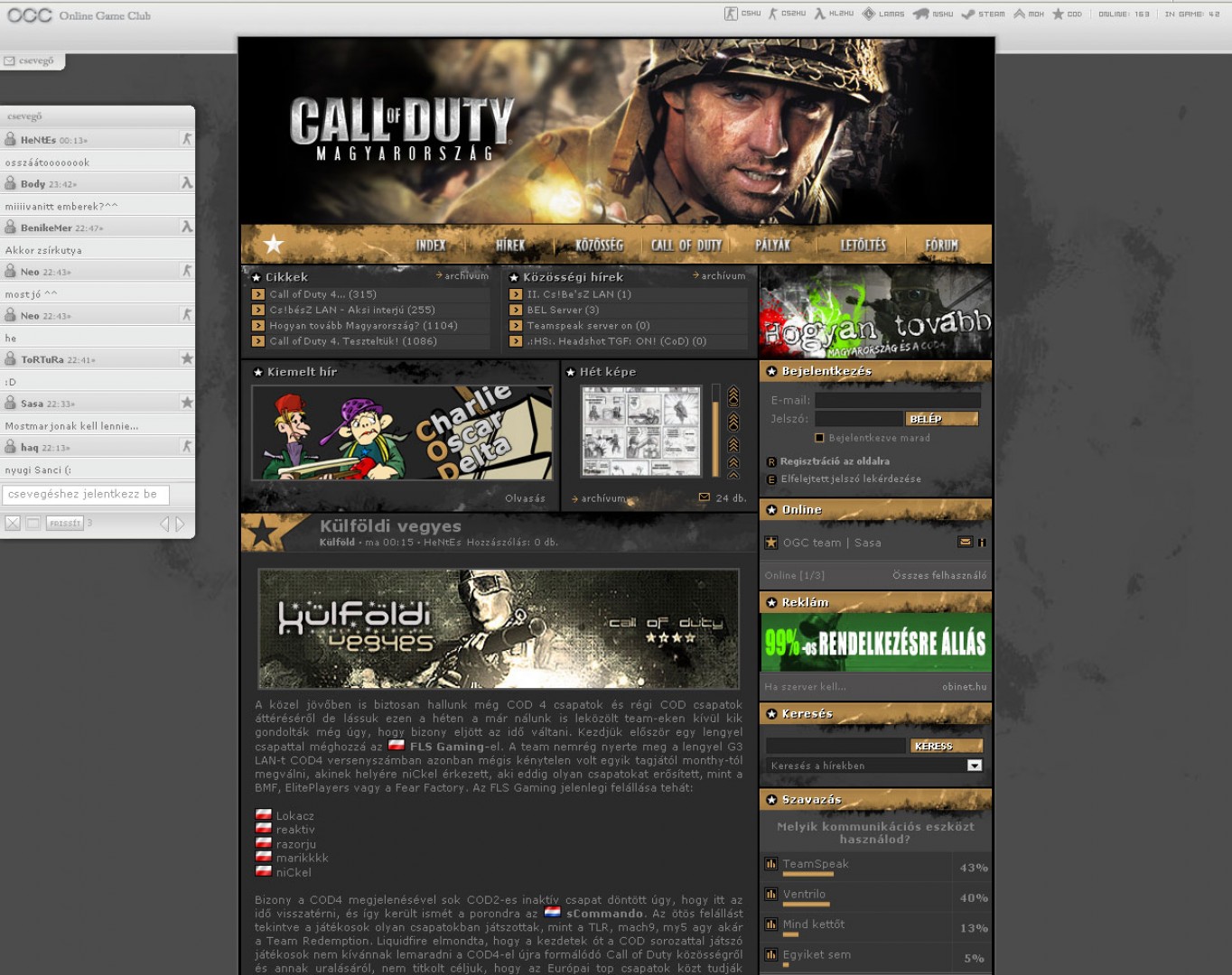Open the NSHU site icon
Viewport: 1232px width, 975px height.
pyautogui.click(x=920, y=14)
